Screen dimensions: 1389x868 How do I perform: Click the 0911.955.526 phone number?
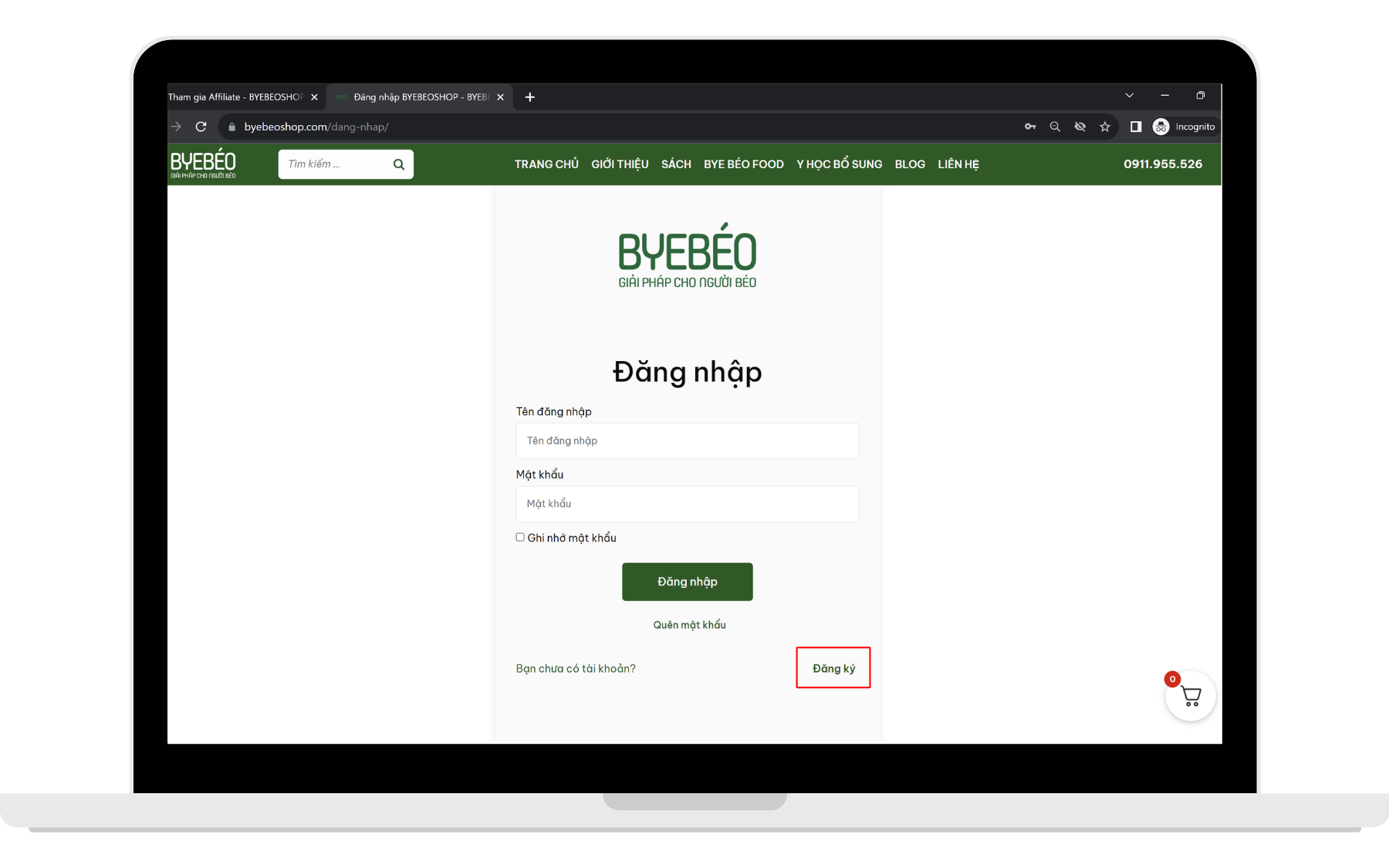1163,164
